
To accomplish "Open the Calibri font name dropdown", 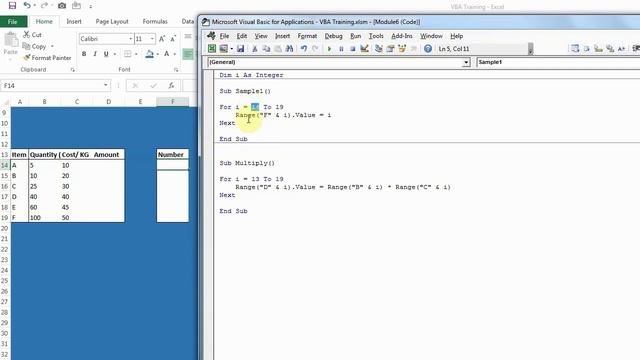I will click(131, 39).
